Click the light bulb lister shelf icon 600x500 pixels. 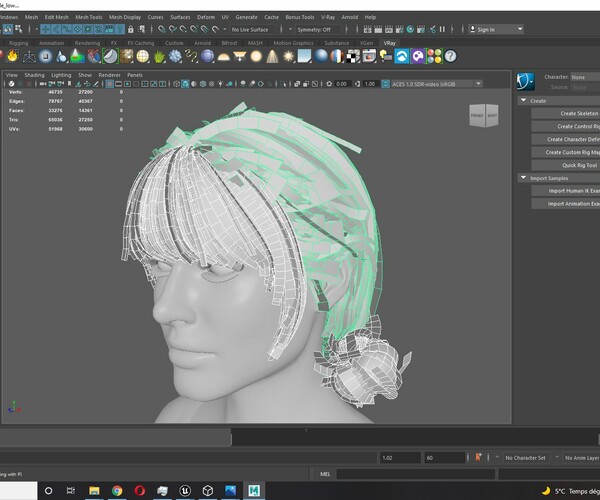[385, 57]
